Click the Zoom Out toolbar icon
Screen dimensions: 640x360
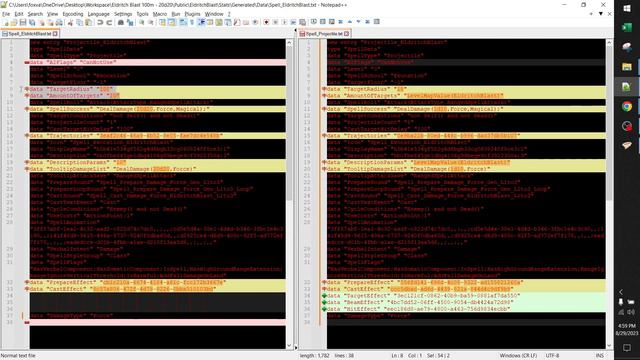coord(151,22)
